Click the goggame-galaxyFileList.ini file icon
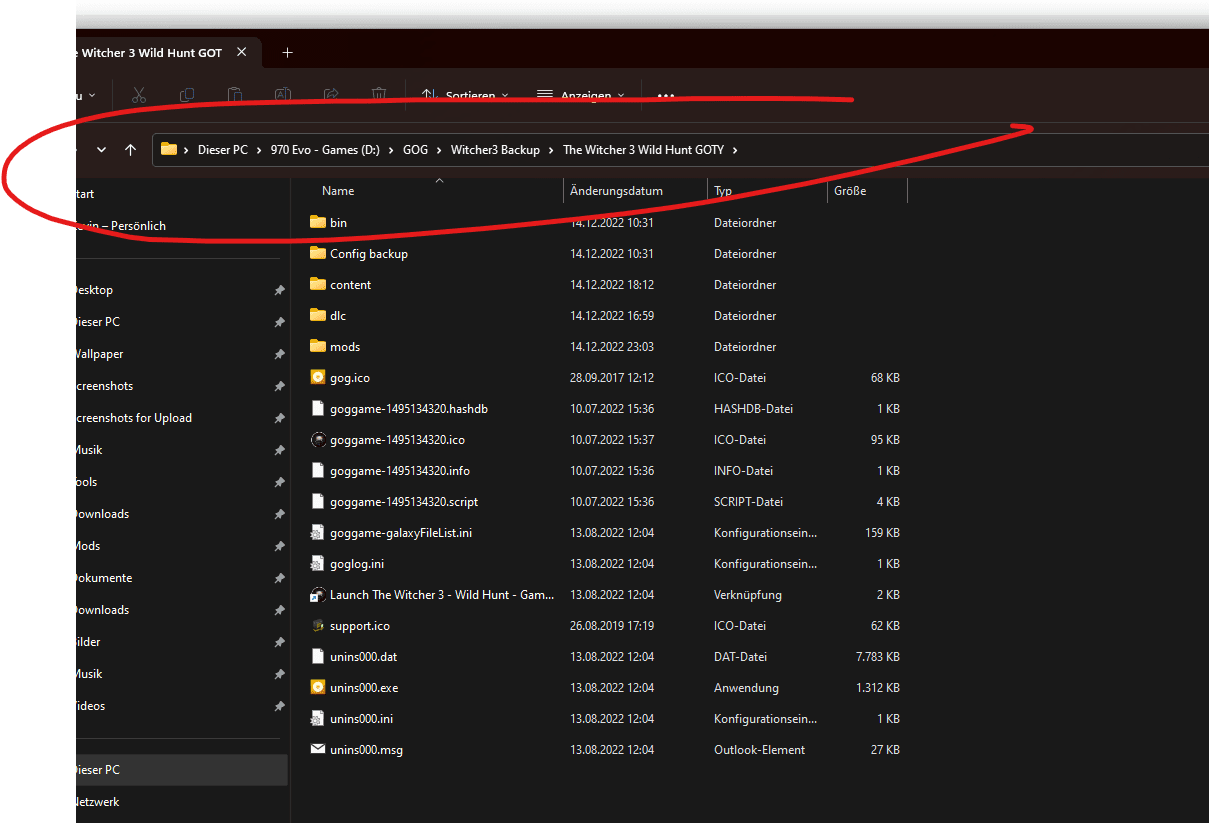 [x=318, y=532]
